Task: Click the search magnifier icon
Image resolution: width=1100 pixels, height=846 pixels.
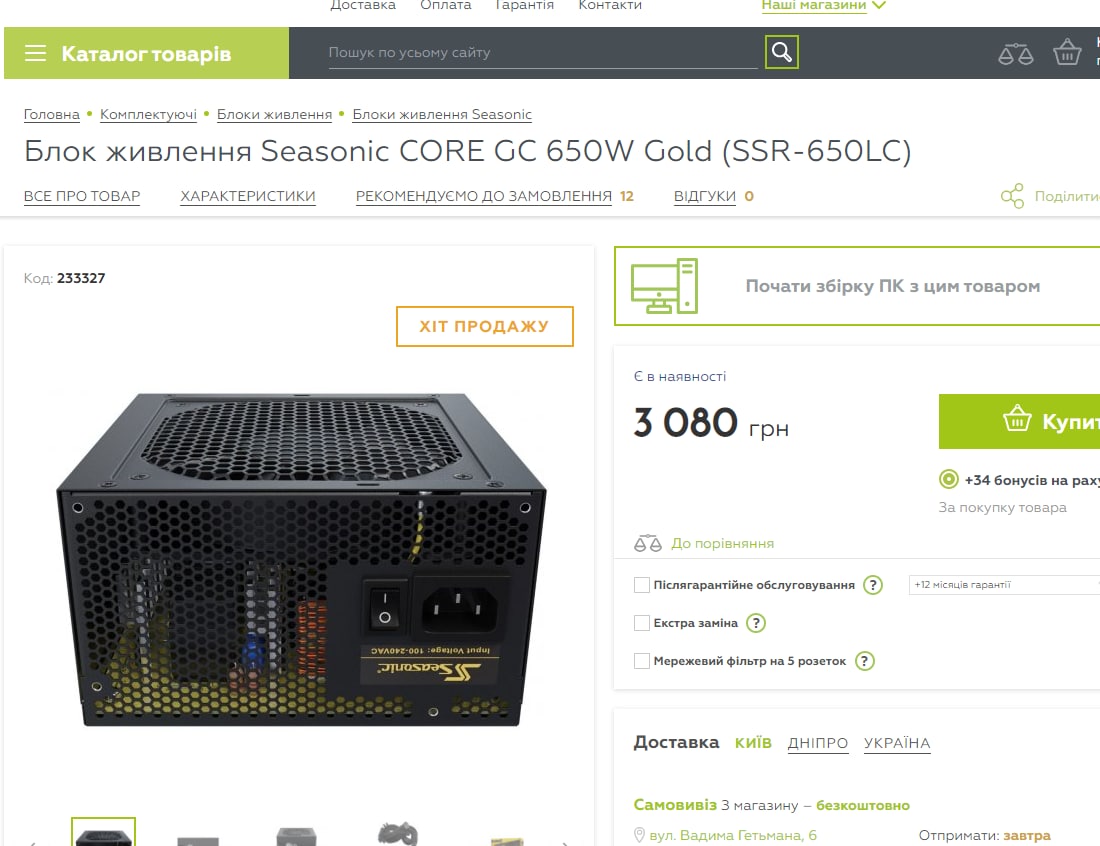Action: click(782, 52)
